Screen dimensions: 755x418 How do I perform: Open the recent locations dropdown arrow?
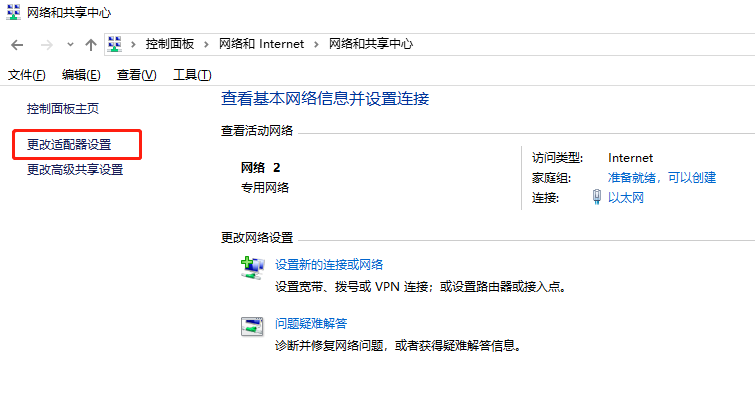[x=70, y=45]
